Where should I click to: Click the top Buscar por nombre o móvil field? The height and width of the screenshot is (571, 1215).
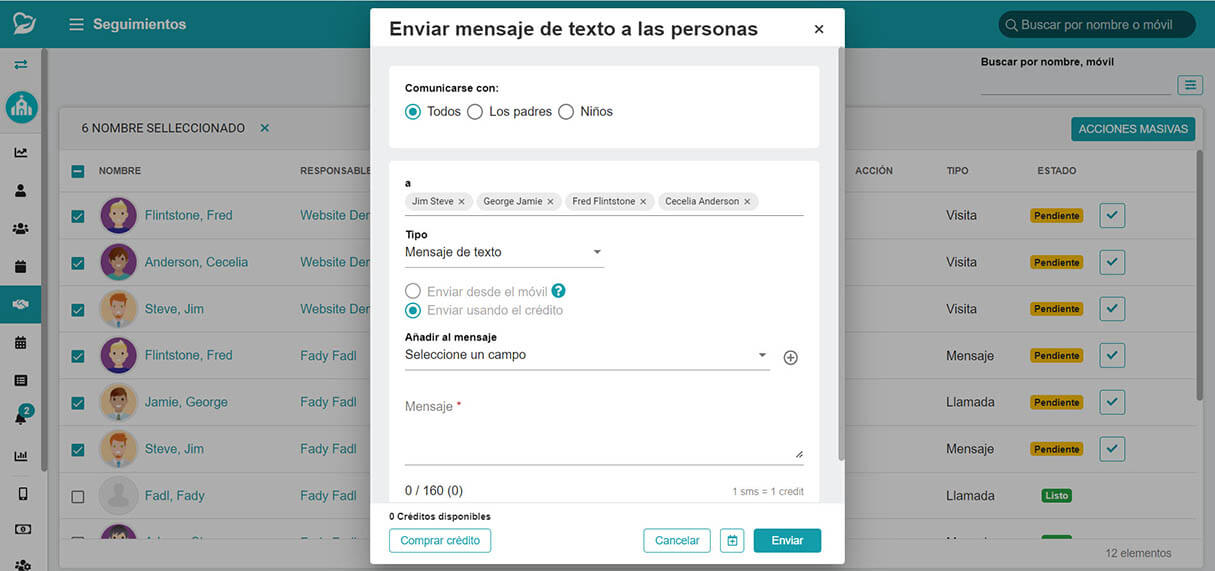coord(1097,24)
